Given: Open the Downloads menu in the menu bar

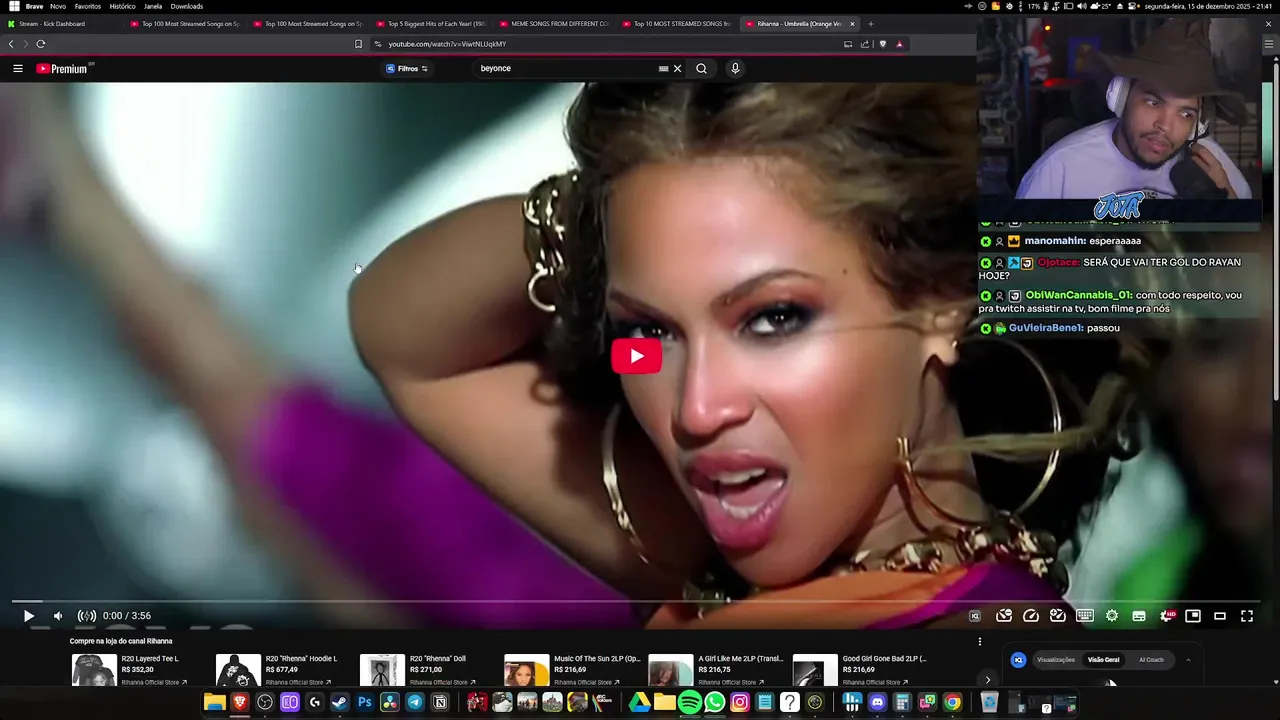Looking at the screenshot, I should click(187, 6).
